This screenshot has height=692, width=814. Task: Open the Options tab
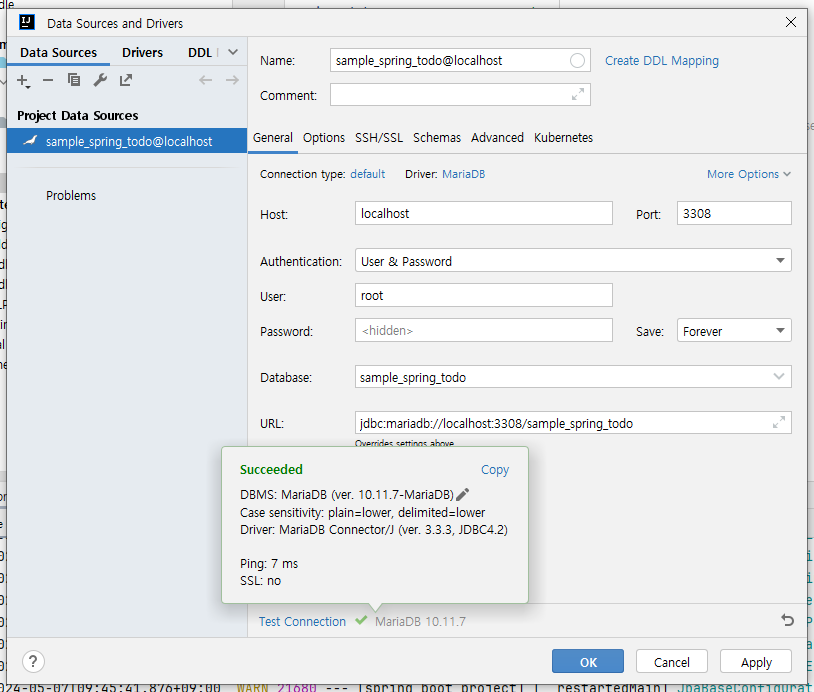coord(324,138)
